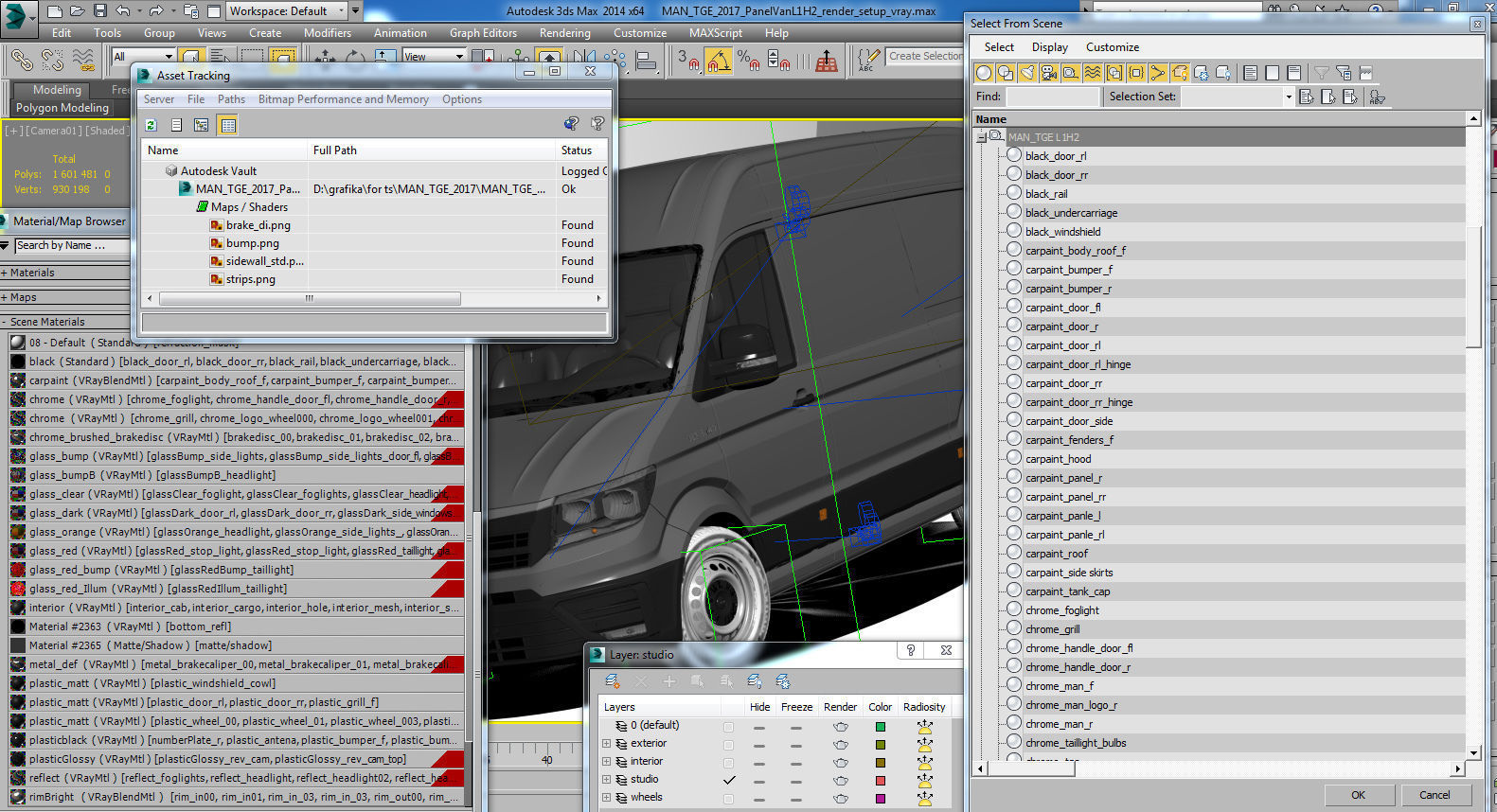Toggle Display Geometry filter in Select From Scene

point(984,73)
